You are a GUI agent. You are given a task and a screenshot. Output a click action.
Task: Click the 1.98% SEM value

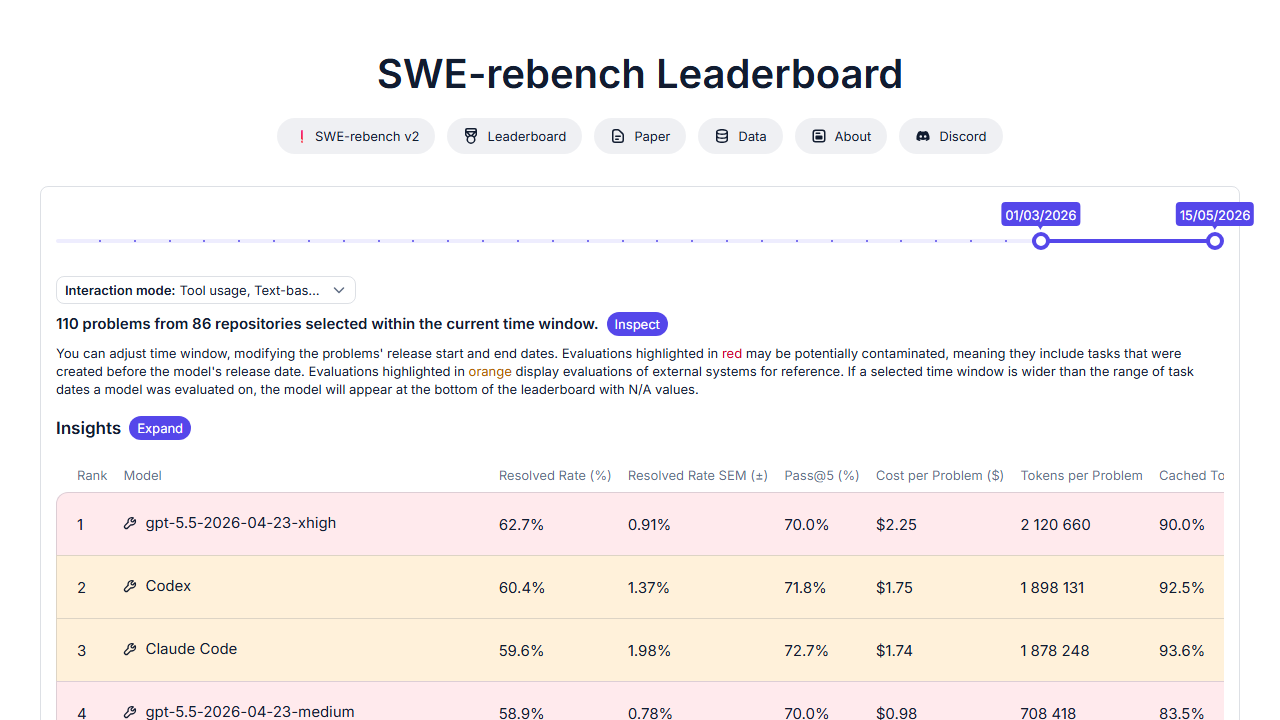pos(649,650)
